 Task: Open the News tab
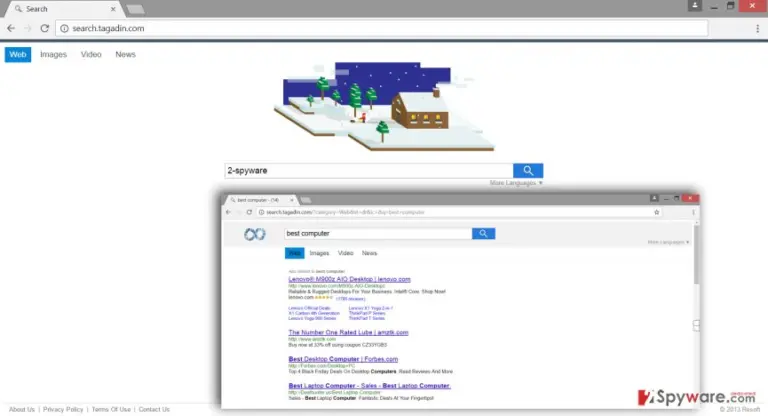click(x=125, y=54)
